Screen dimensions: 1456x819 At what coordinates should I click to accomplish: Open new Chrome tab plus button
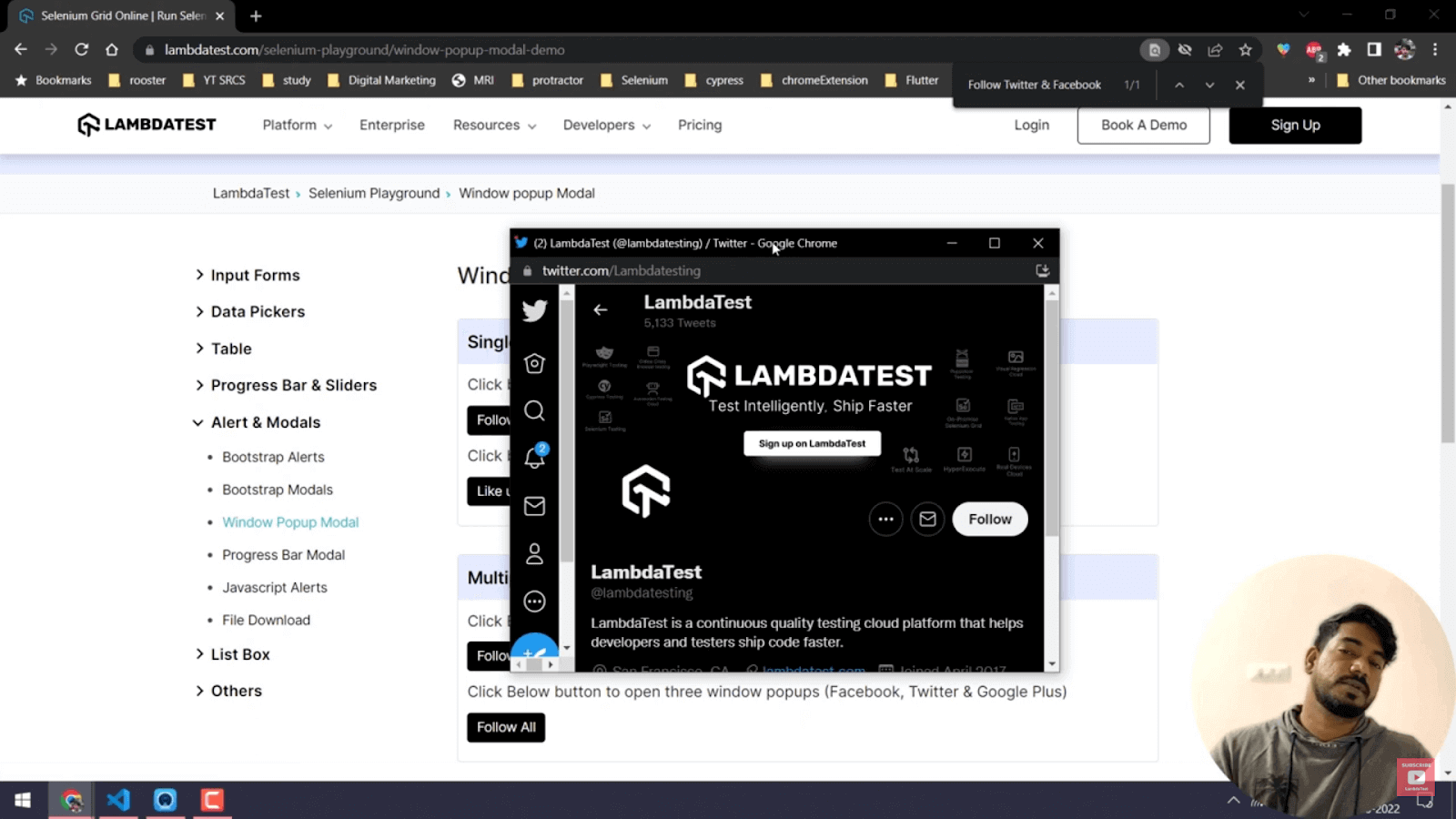tap(256, 16)
